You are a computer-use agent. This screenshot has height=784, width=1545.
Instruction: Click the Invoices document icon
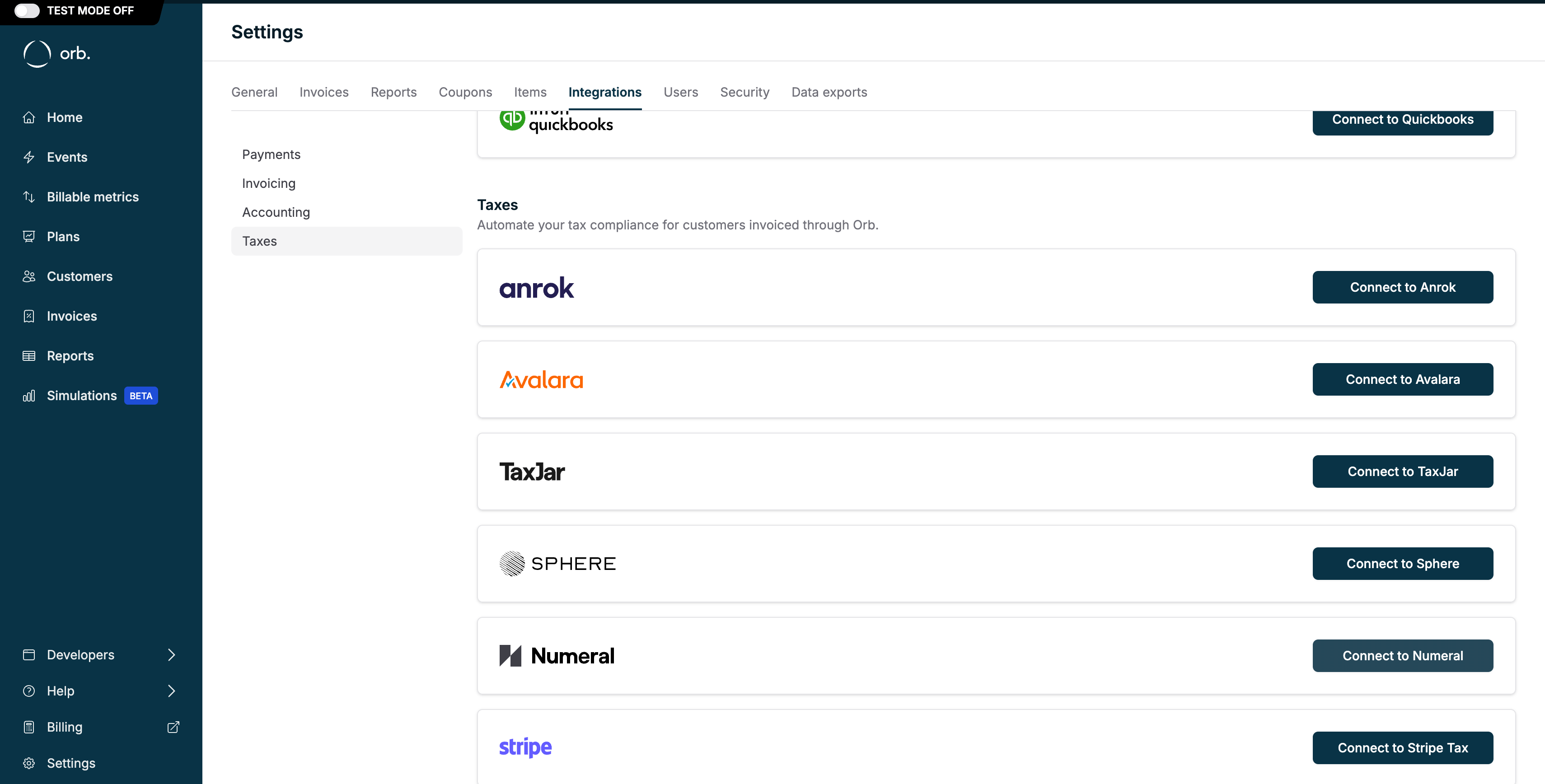click(29, 316)
